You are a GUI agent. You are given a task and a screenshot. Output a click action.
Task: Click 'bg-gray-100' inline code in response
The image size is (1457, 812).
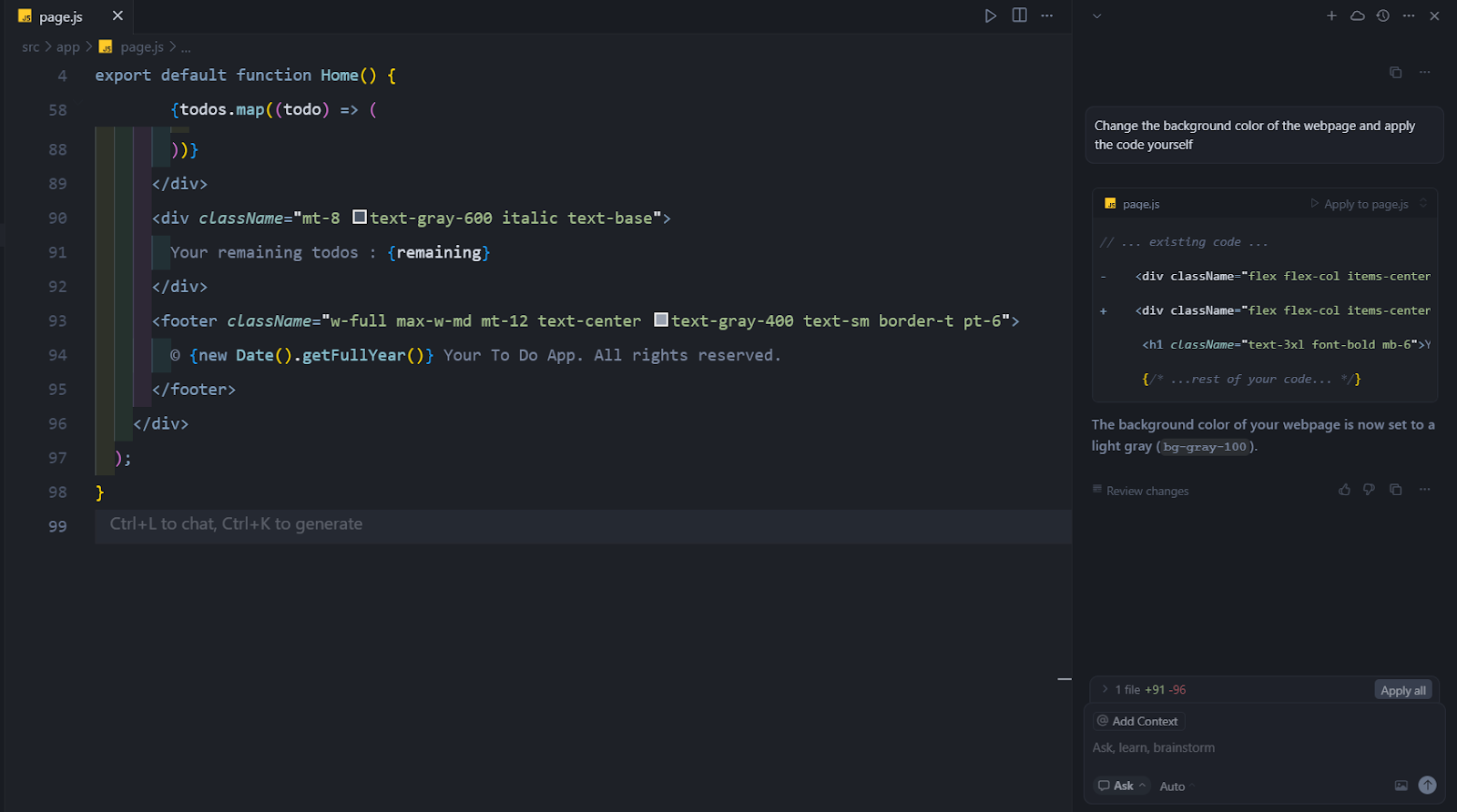pos(1205,446)
